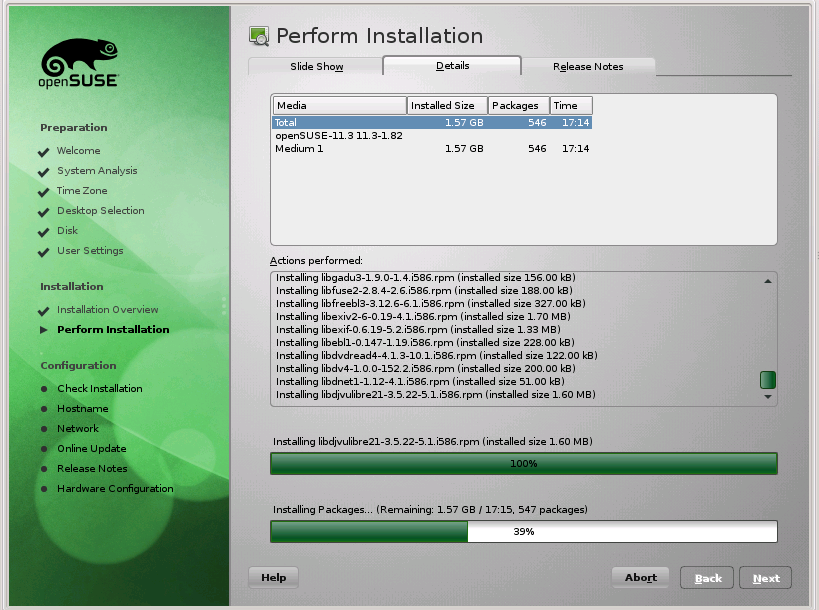Viewport: 819px width, 610px height.
Task: Open the Release Notes tab
Action: (x=588, y=67)
